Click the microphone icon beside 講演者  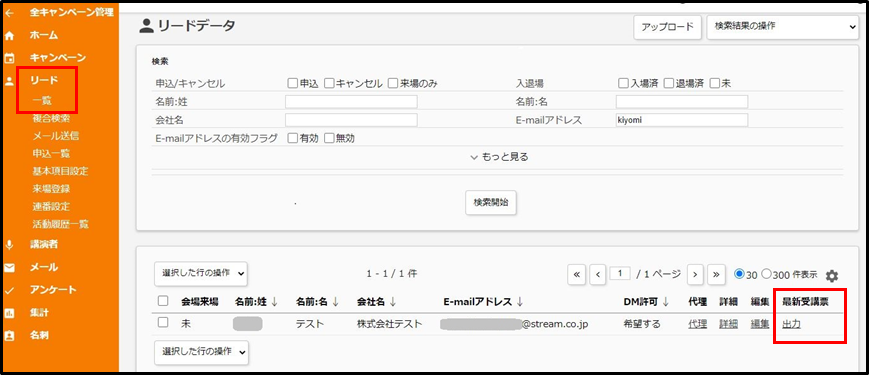(x=9, y=244)
